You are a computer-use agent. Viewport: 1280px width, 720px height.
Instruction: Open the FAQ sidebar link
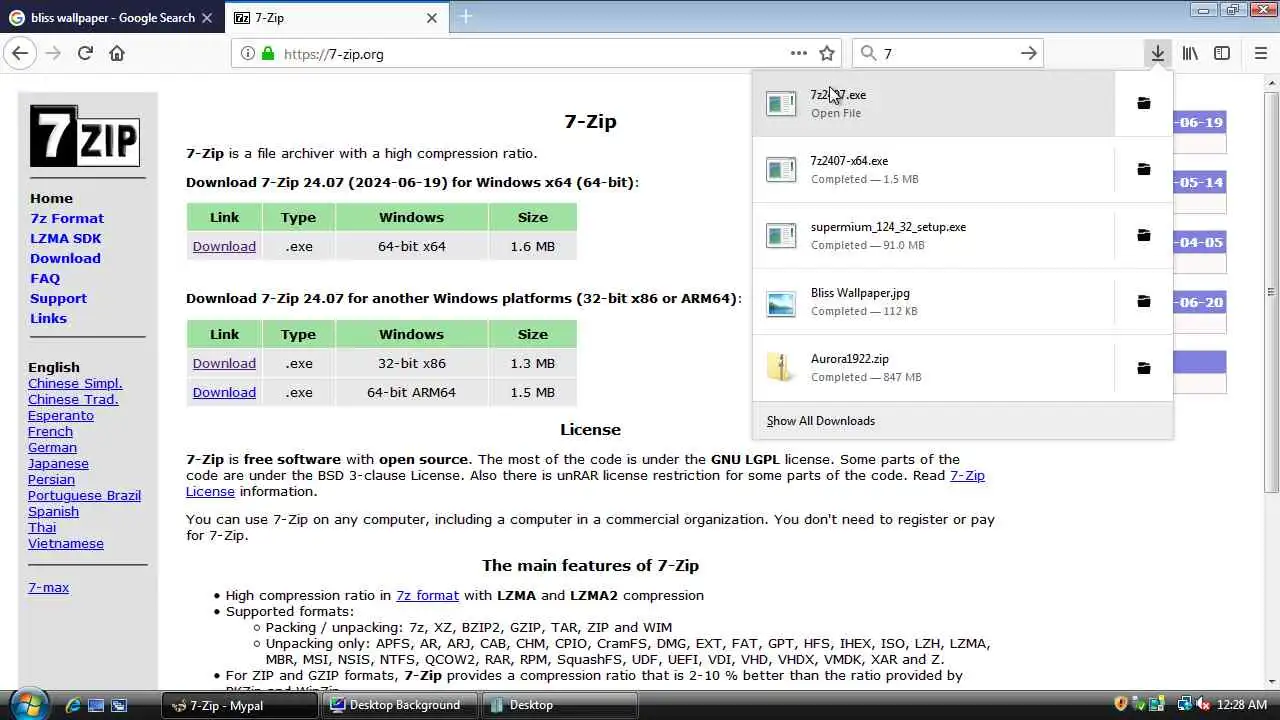45,278
